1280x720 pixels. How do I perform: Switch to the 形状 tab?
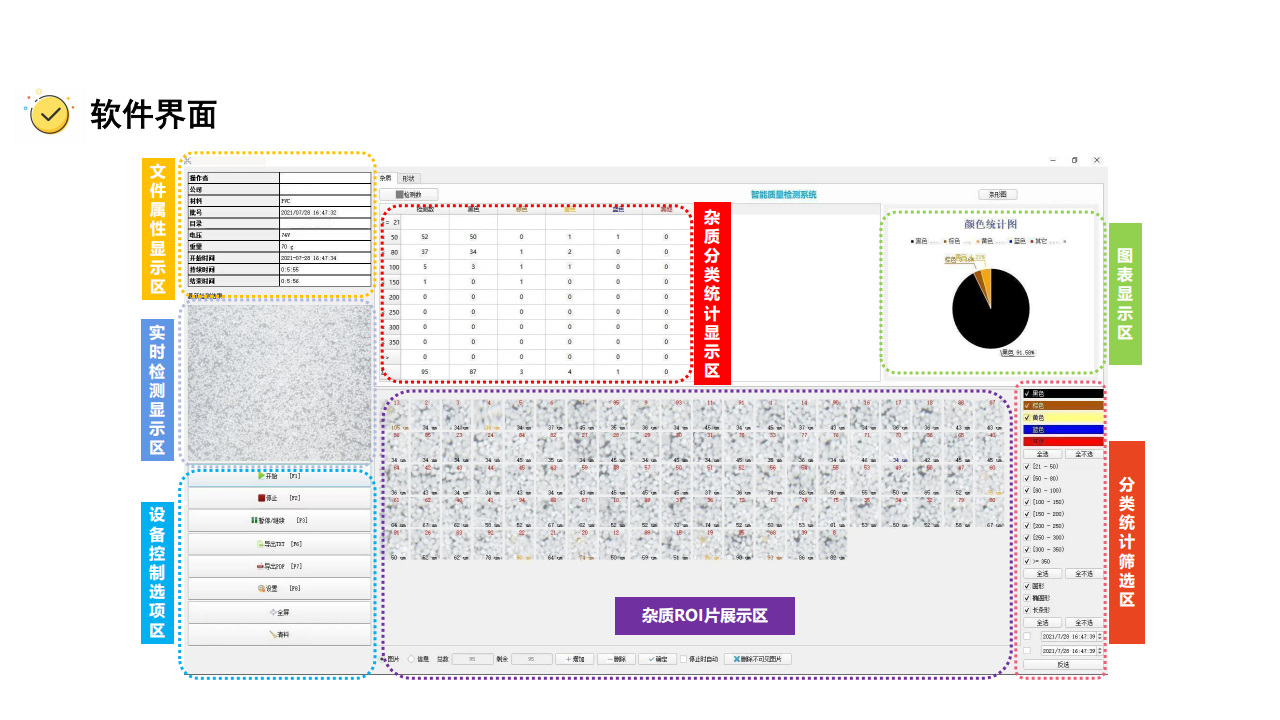[408, 178]
